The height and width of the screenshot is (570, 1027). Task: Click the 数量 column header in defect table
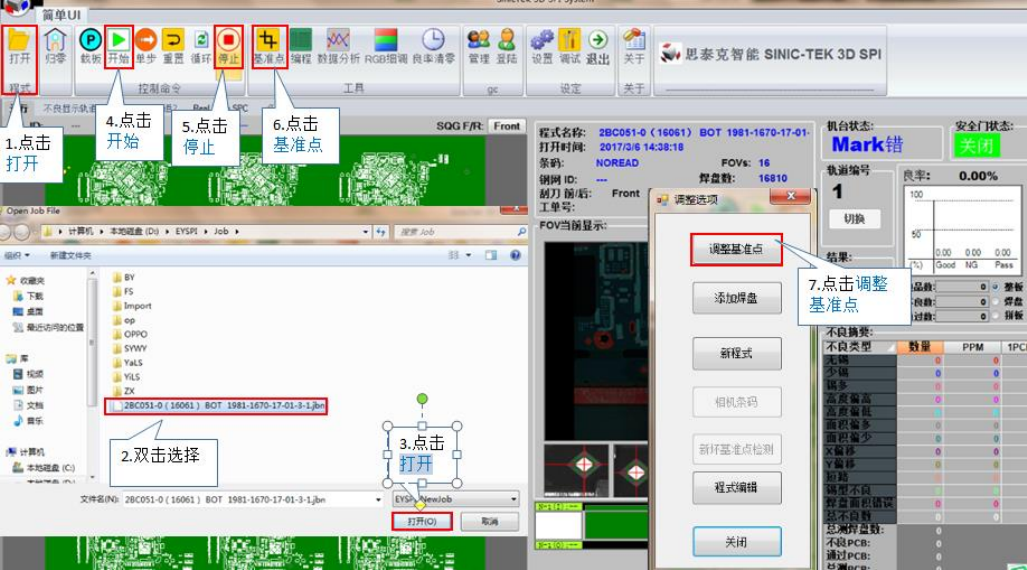(920, 347)
